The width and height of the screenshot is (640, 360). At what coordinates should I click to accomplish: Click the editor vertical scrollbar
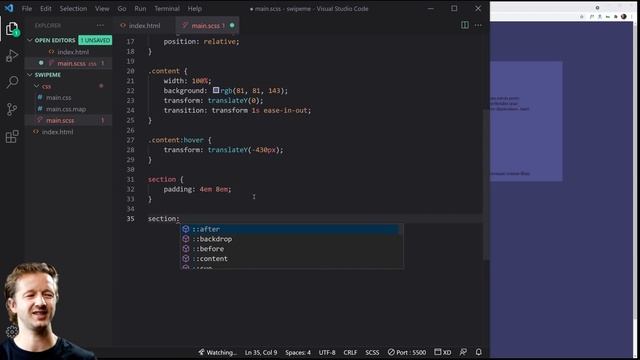[x=486, y=184]
